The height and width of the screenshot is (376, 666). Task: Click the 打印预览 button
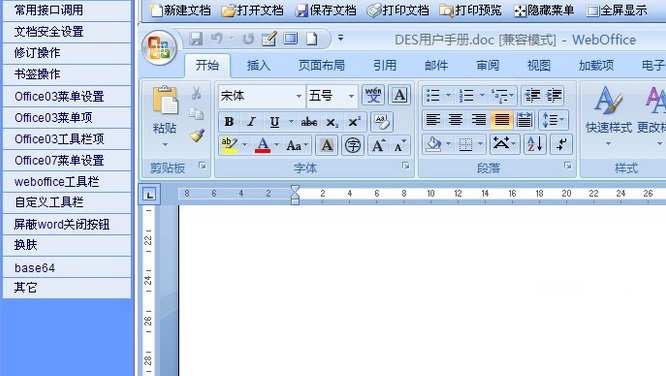tap(471, 10)
